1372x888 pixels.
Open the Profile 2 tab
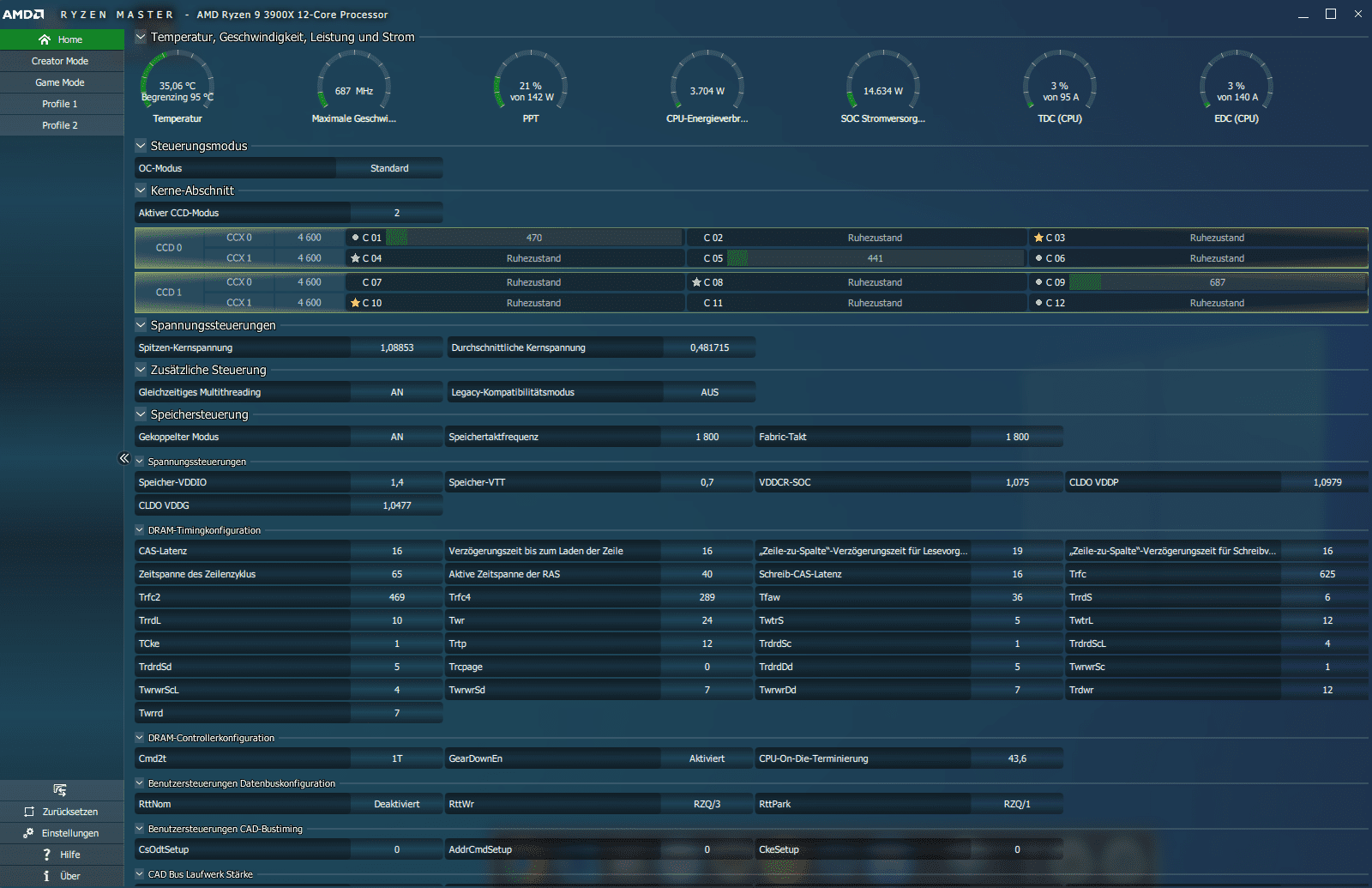coord(62,125)
